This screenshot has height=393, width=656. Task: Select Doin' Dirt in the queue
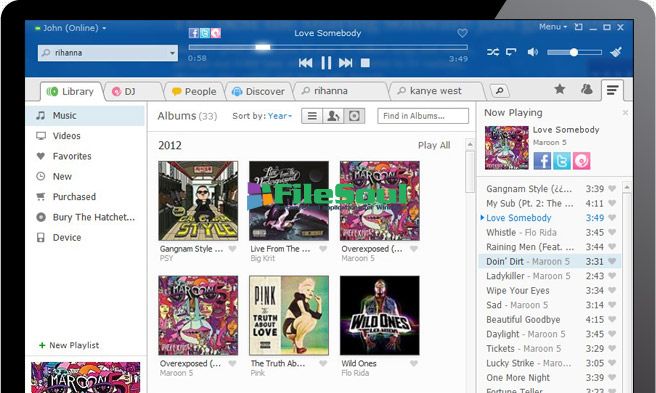(x=550, y=261)
